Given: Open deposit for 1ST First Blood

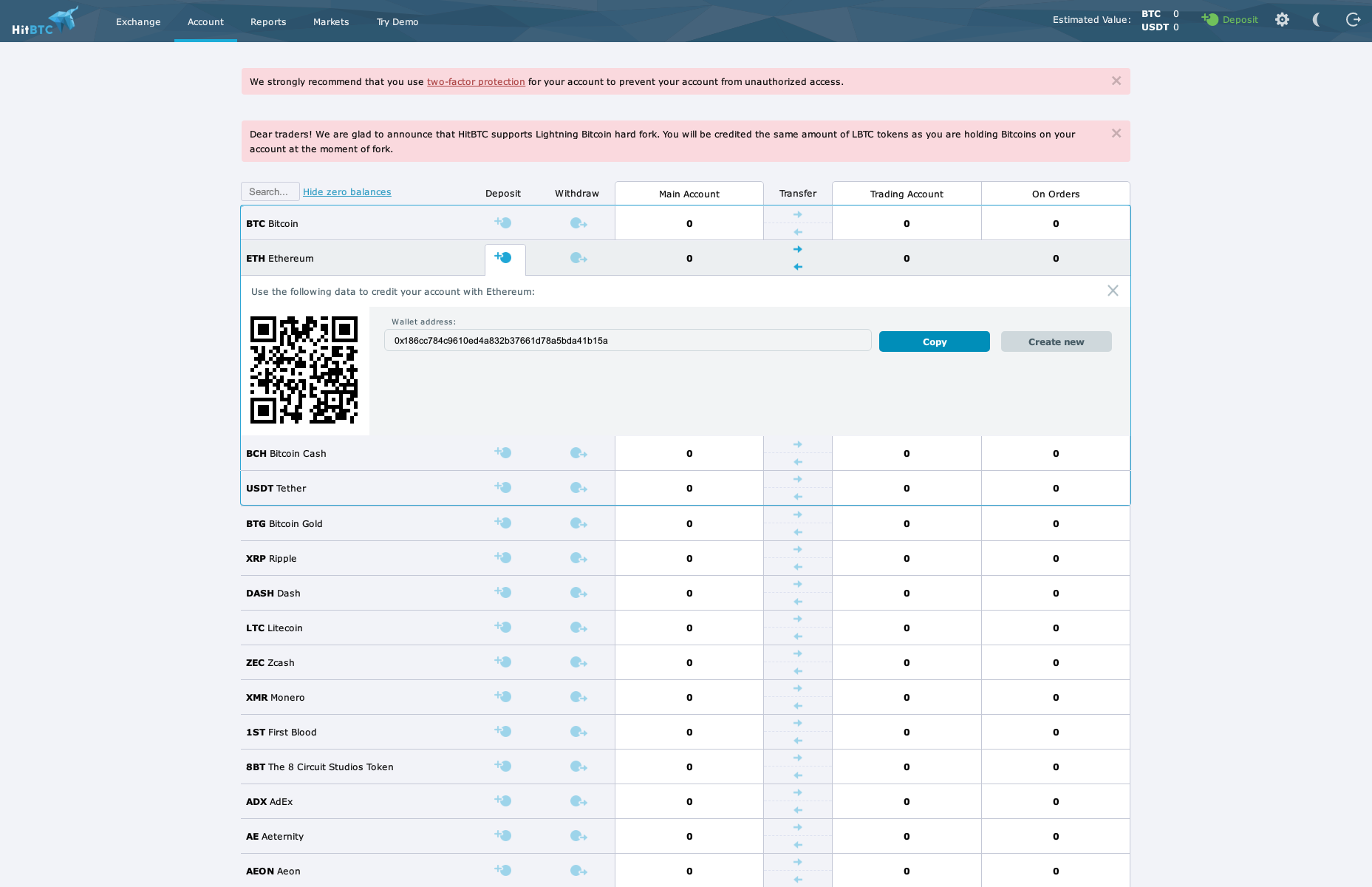Looking at the screenshot, I should 503,731.
